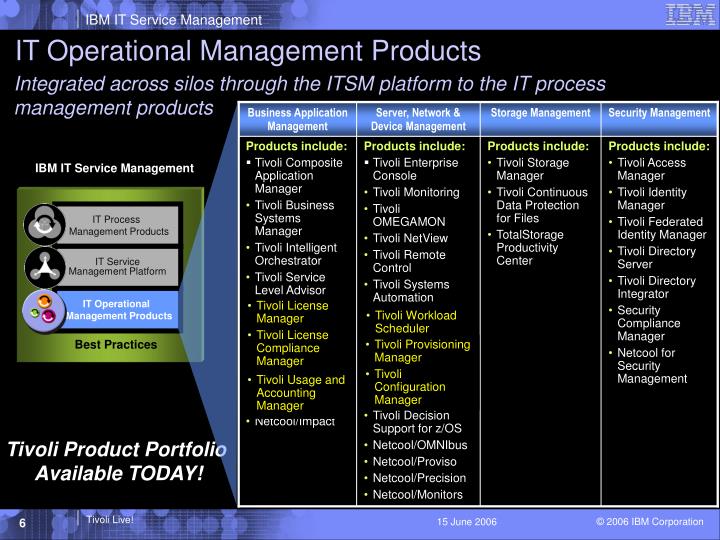Click Tivoli License Compliance Manager
This screenshot has width=720, height=540.
point(292,348)
